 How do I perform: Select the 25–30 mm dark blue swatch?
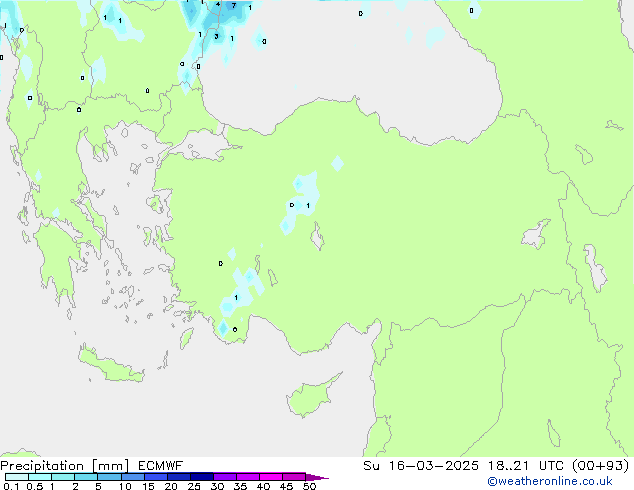[x=202, y=477]
